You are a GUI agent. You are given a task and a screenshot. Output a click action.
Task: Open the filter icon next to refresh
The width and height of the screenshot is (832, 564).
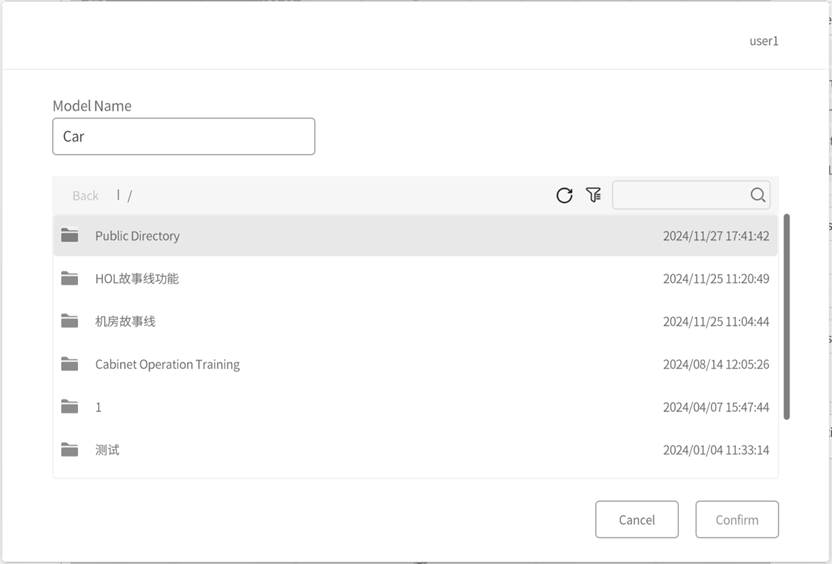(x=593, y=195)
